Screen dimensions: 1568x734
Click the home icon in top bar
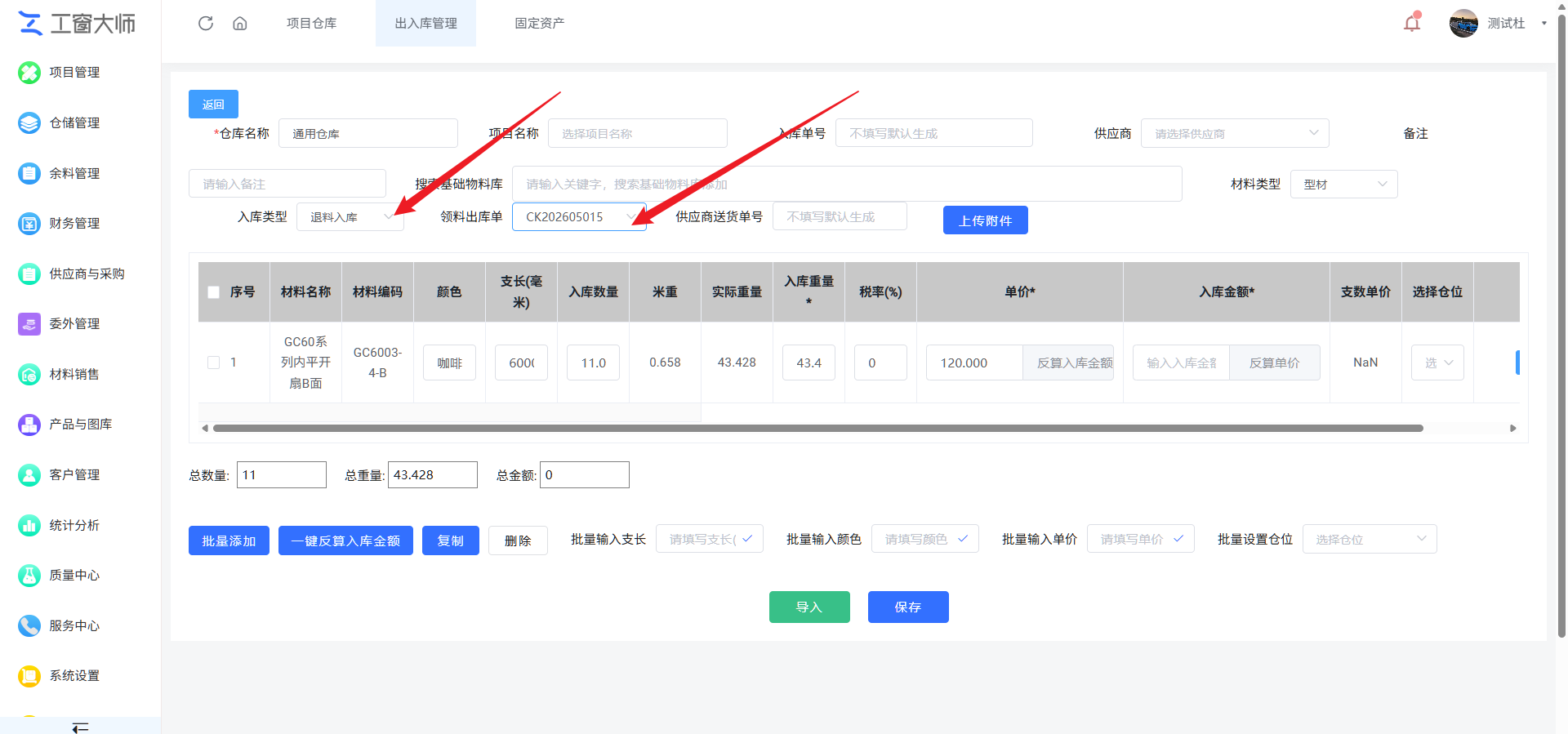240,23
